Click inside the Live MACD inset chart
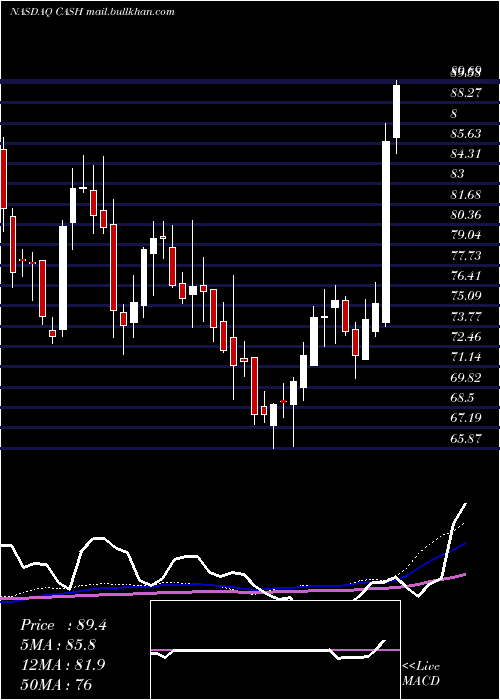Screen dimensions: 500x700 tap(275, 650)
